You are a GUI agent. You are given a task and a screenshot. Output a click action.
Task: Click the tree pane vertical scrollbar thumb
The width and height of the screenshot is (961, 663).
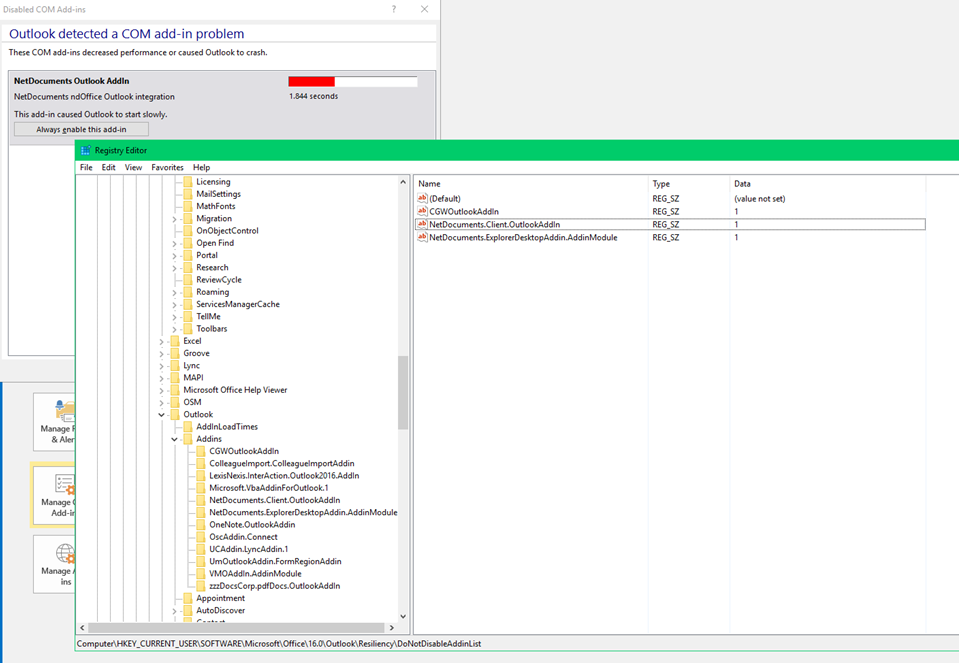(x=403, y=392)
